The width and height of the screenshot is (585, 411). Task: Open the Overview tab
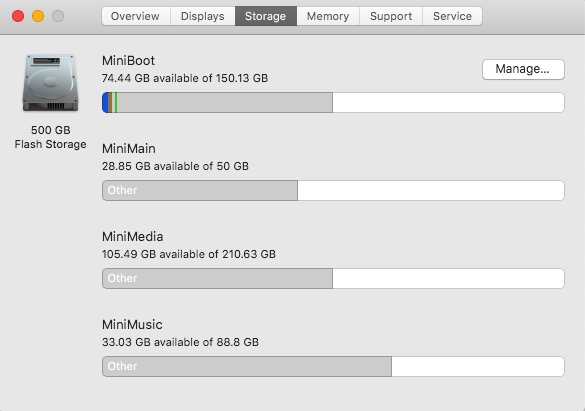[136, 16]
